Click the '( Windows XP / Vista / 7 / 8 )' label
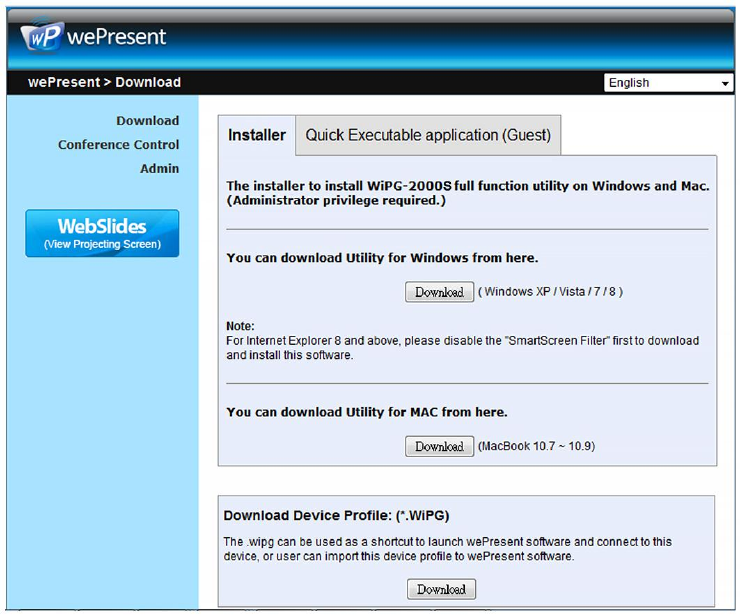740x615 pixels. [x=550, y=292]
